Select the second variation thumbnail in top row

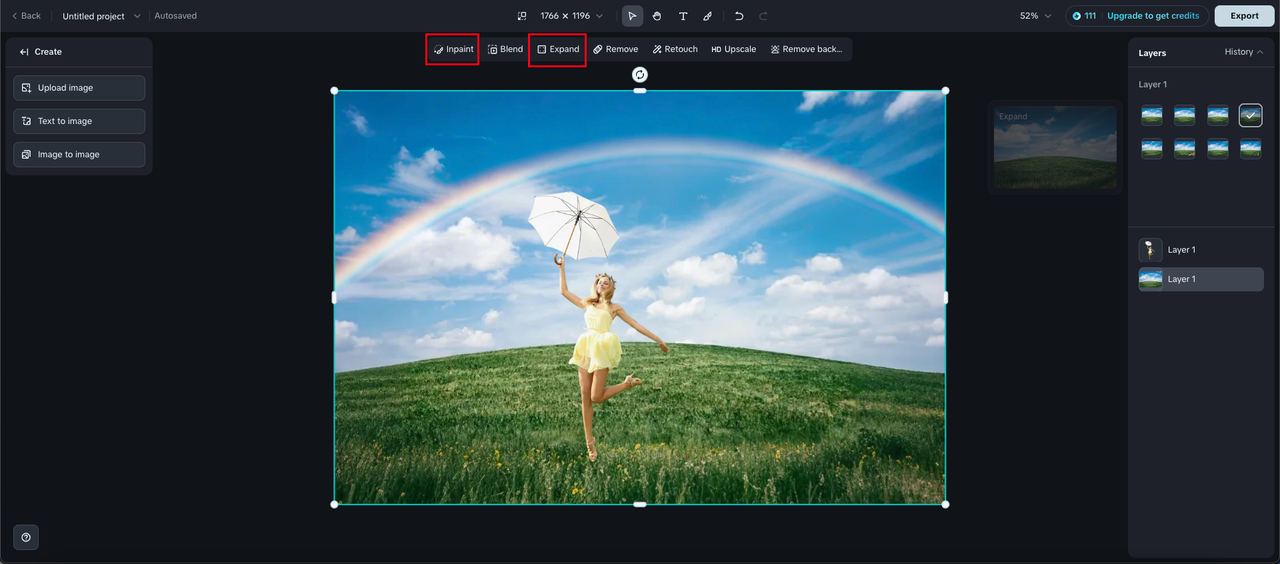pos(1185,116)
